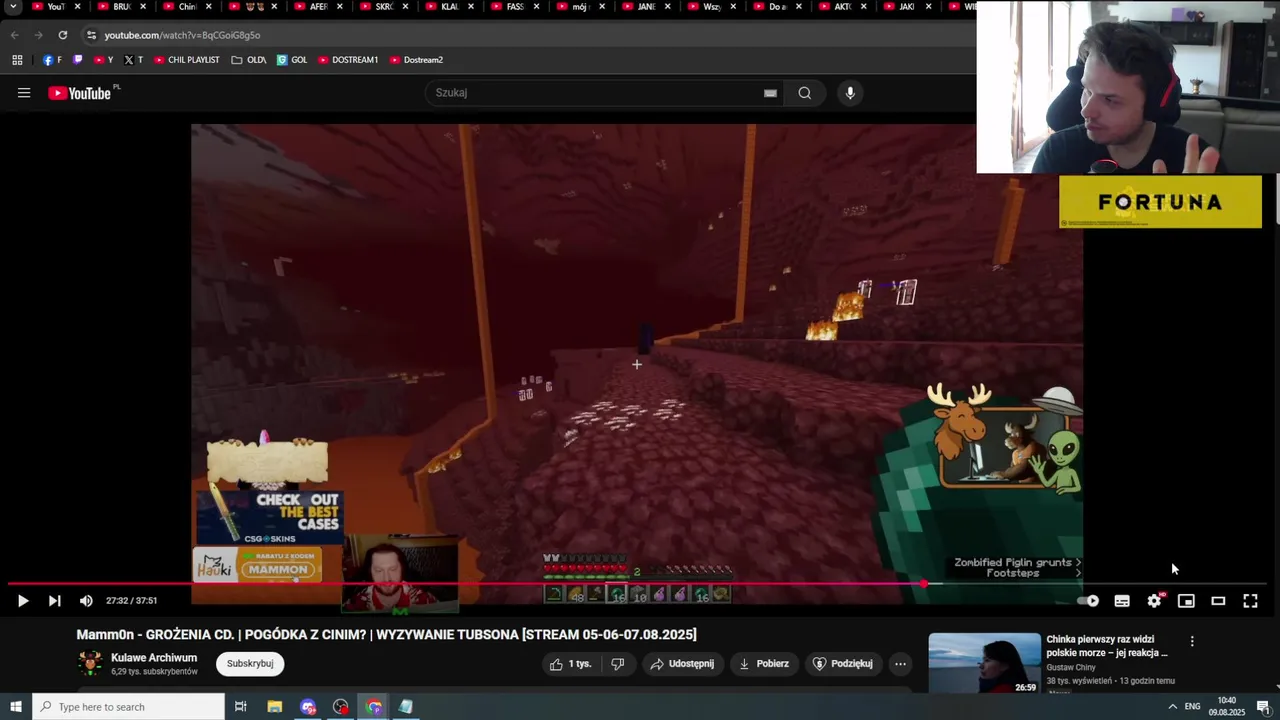Toggle theater mode view
The height and width of the screenshot is (720, 1280).
tap(1218, 601)
